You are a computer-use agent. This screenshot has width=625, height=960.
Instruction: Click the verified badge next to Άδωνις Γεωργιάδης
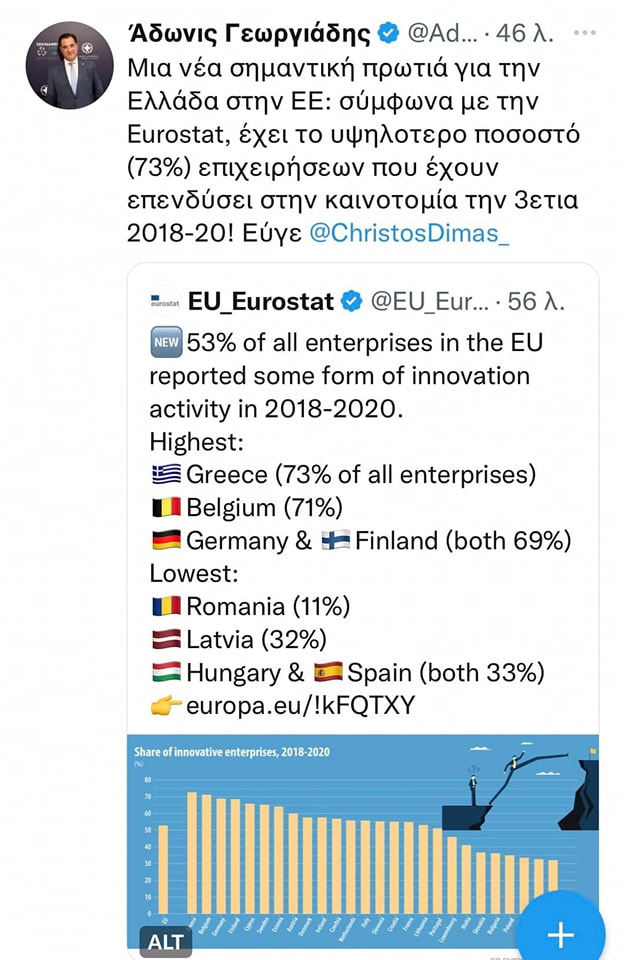click(x=388, y=32)
